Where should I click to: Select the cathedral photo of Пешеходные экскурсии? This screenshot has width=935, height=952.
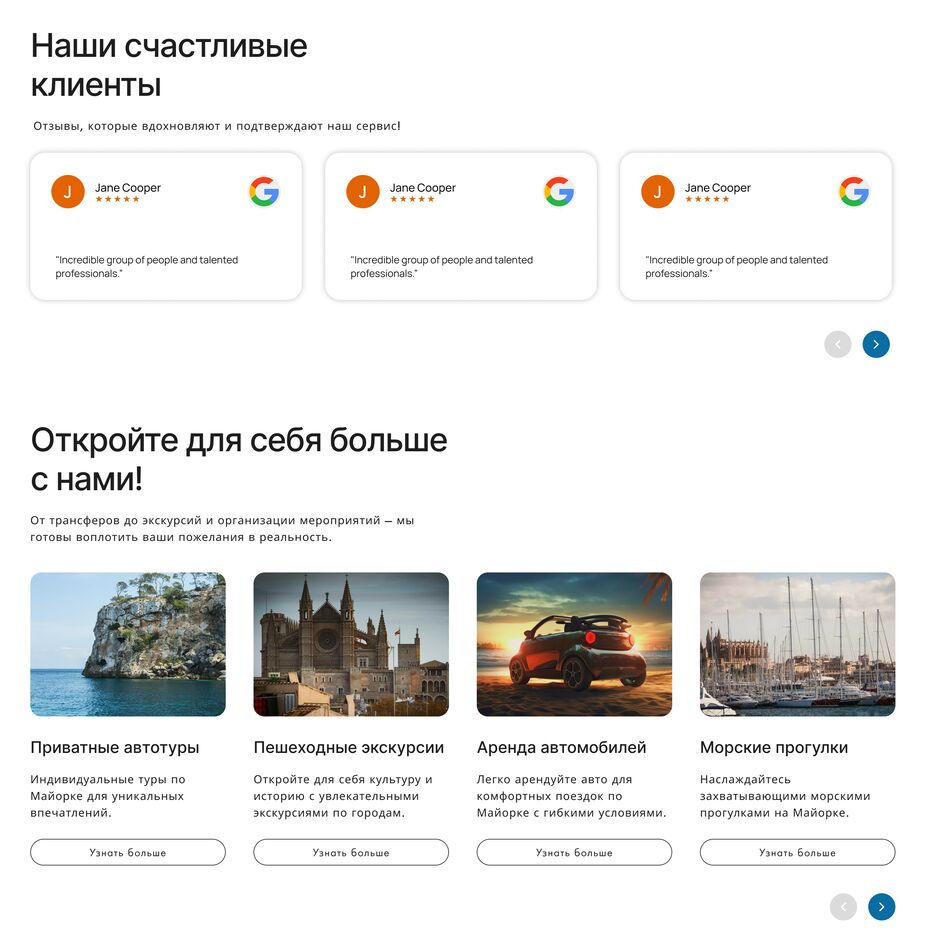(x=351, y=644)
